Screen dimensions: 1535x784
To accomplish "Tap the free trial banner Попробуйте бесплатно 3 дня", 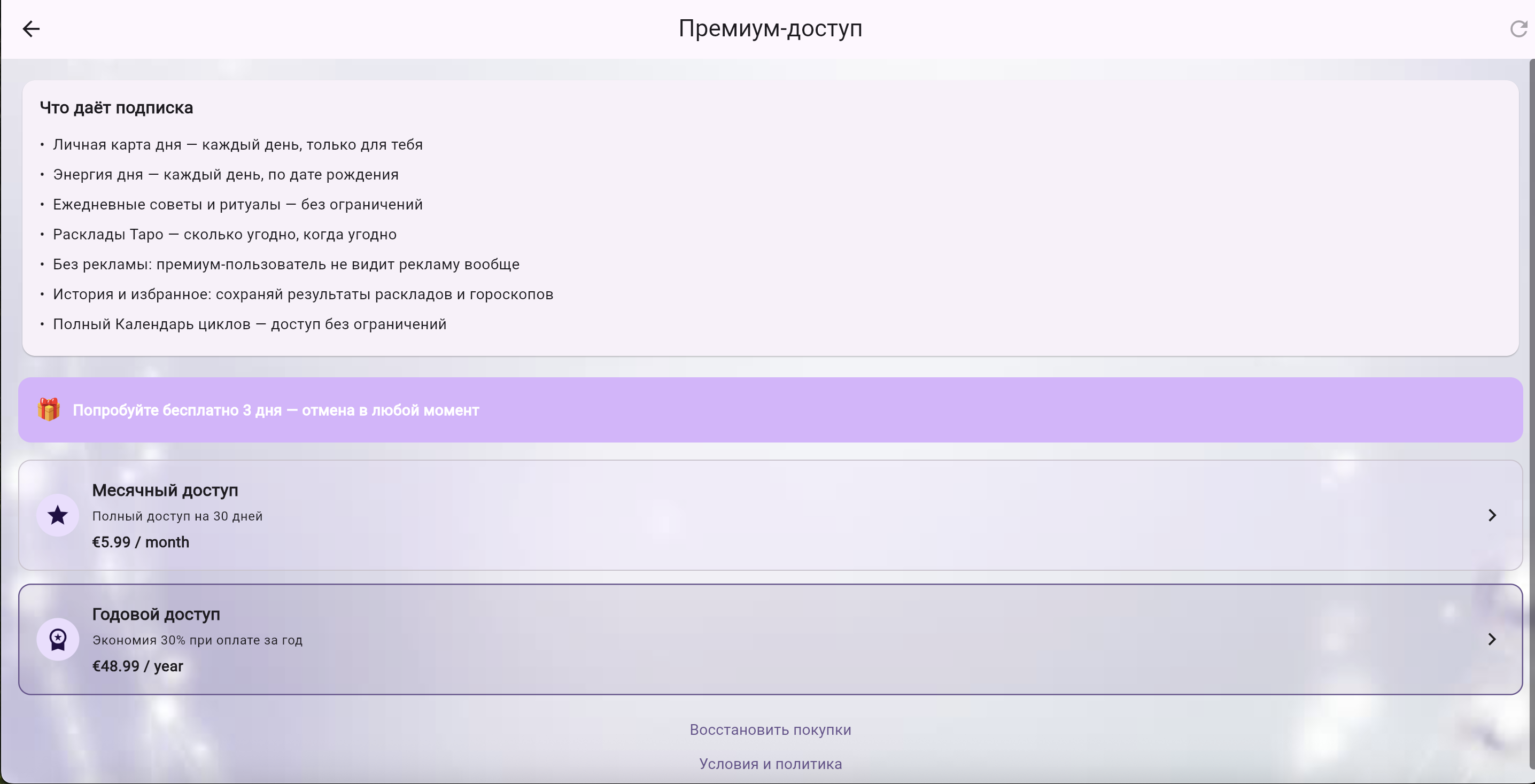I will pos(767,409).
